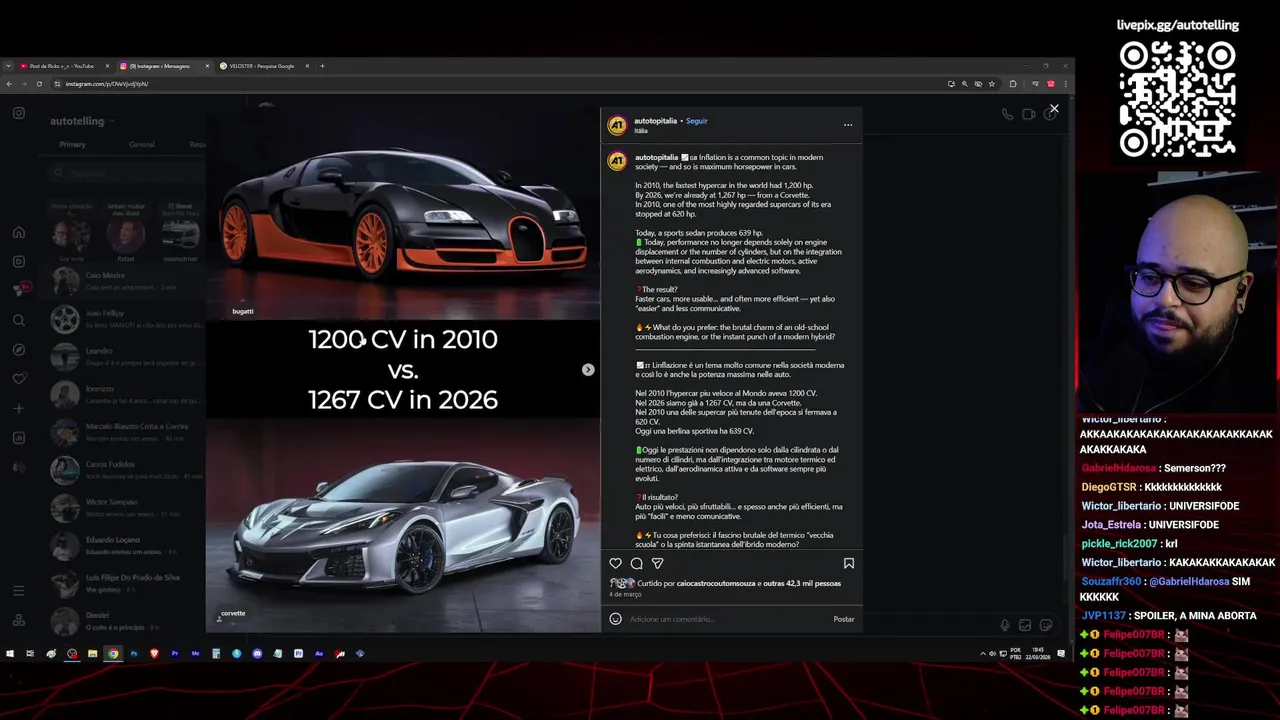Viewport: 1280px width, 720px height.
Task: Open the dashboard chart icon in sidebar
Action: click(19, 437)
